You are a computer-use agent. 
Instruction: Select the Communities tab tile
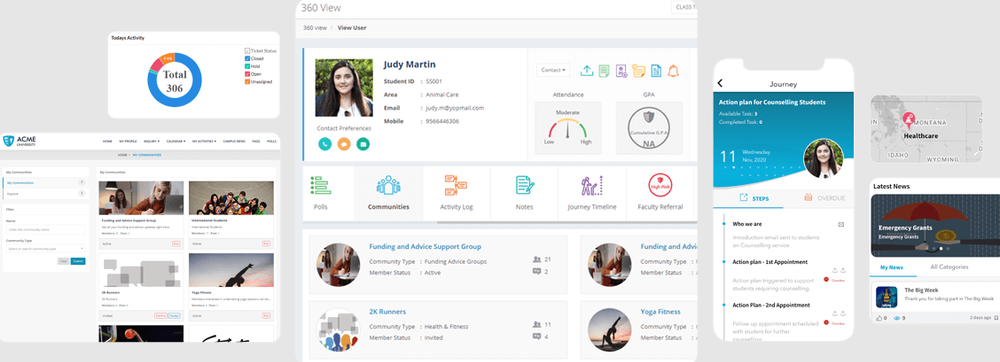click(388, 193)
